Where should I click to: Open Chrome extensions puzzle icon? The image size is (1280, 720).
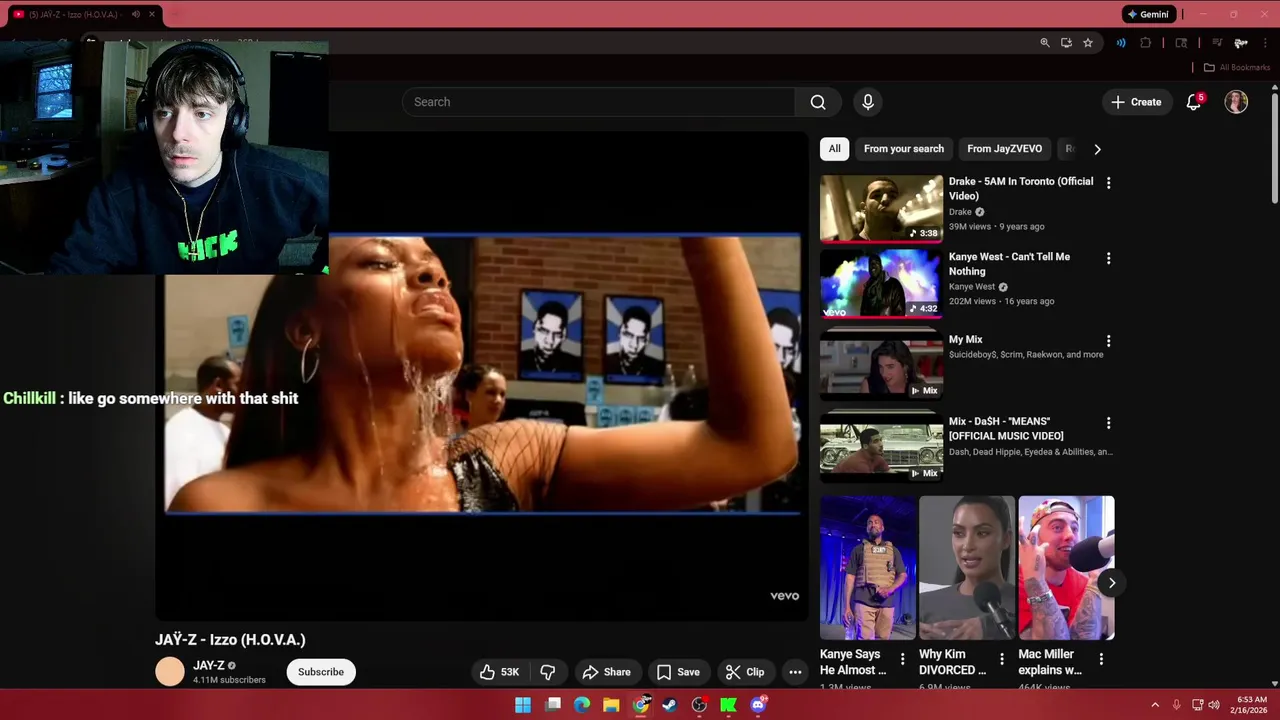[1146, 43]
